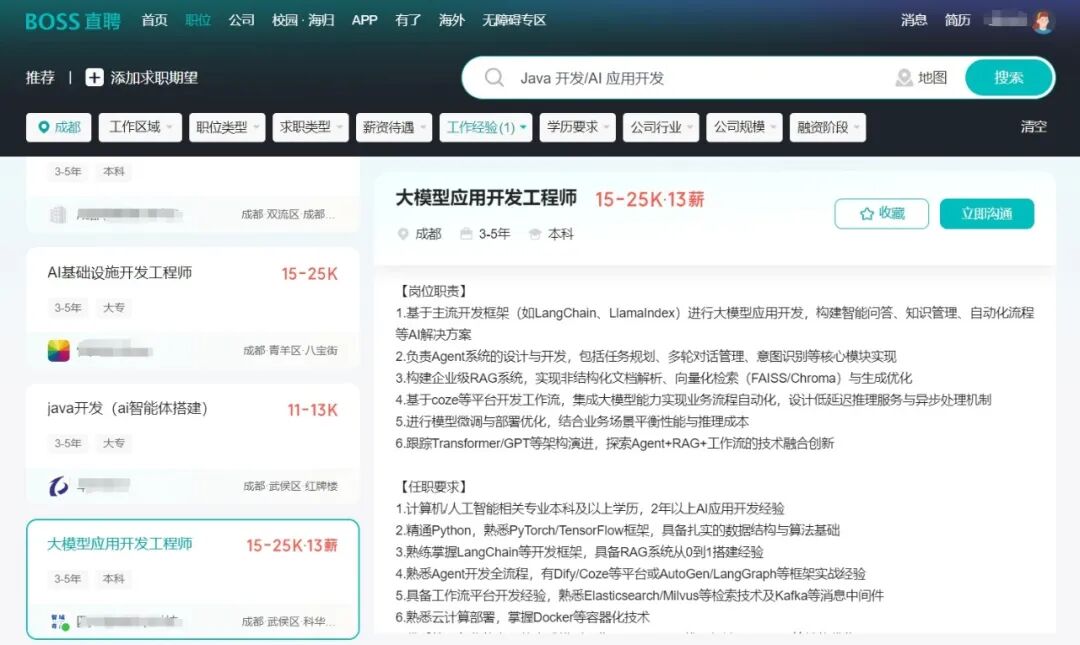Open the user avatar at top right

[1043, 21]
